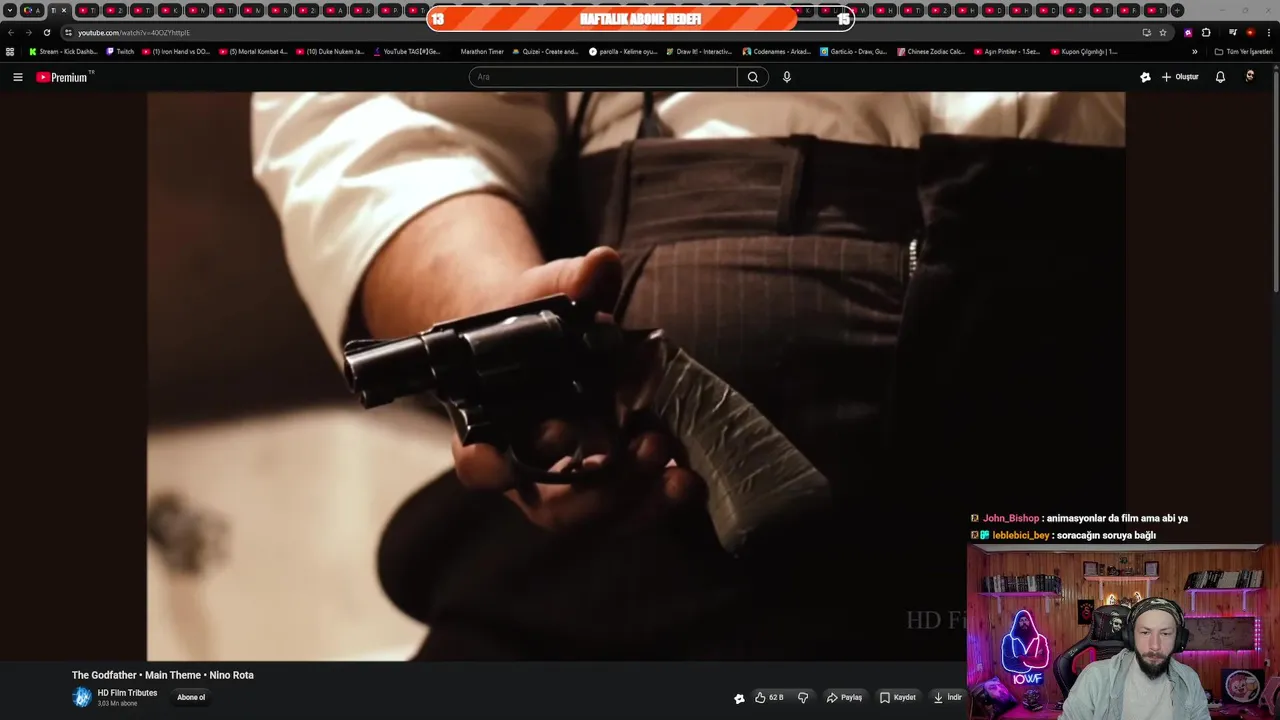The image size is (1280, 720).
Task: Open parolla - Kelime oyunu bookmark
Action: coord(623,51)
